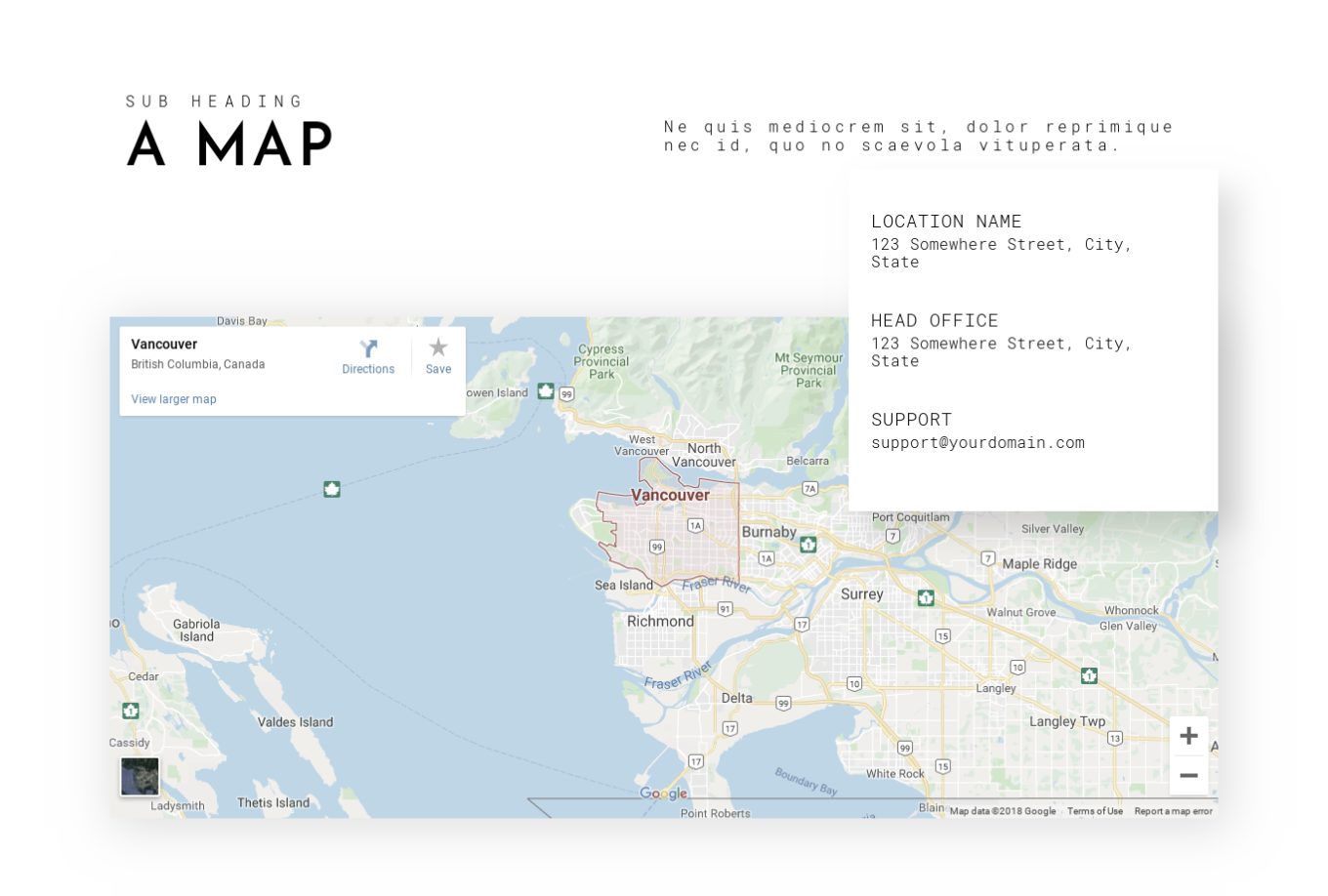This screenshot has width=1328, height=896.
Task: Click the Directions arrow icon
Action: click(x=368, y=348)
